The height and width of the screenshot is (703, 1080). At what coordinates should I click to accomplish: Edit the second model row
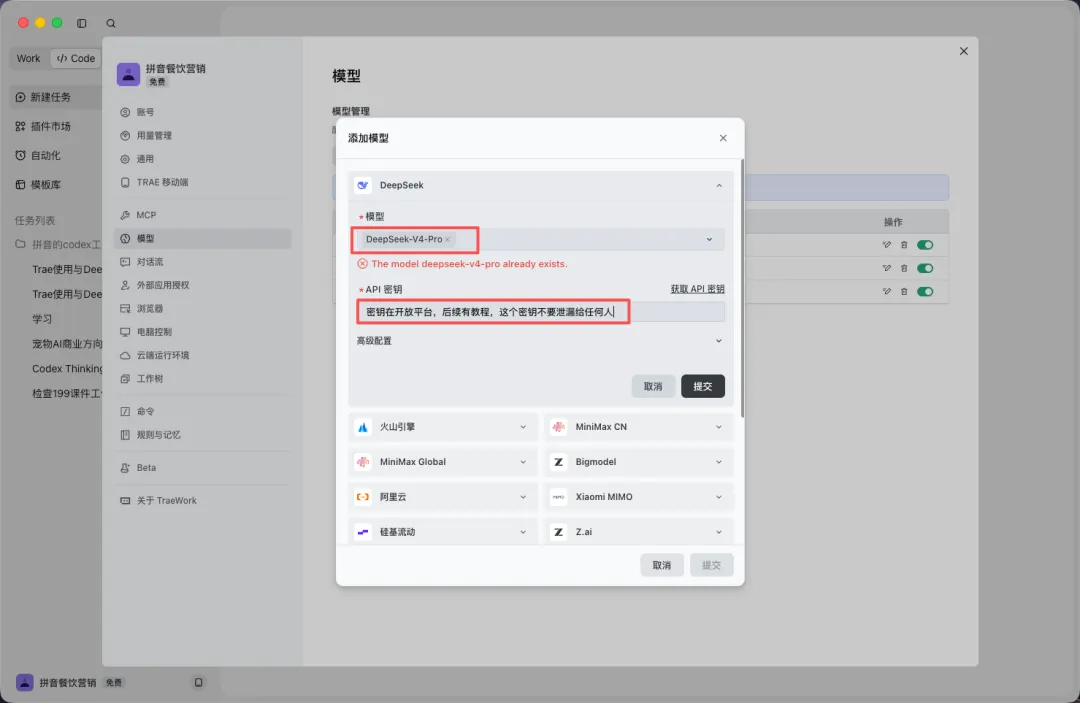(x=886, y=269)
